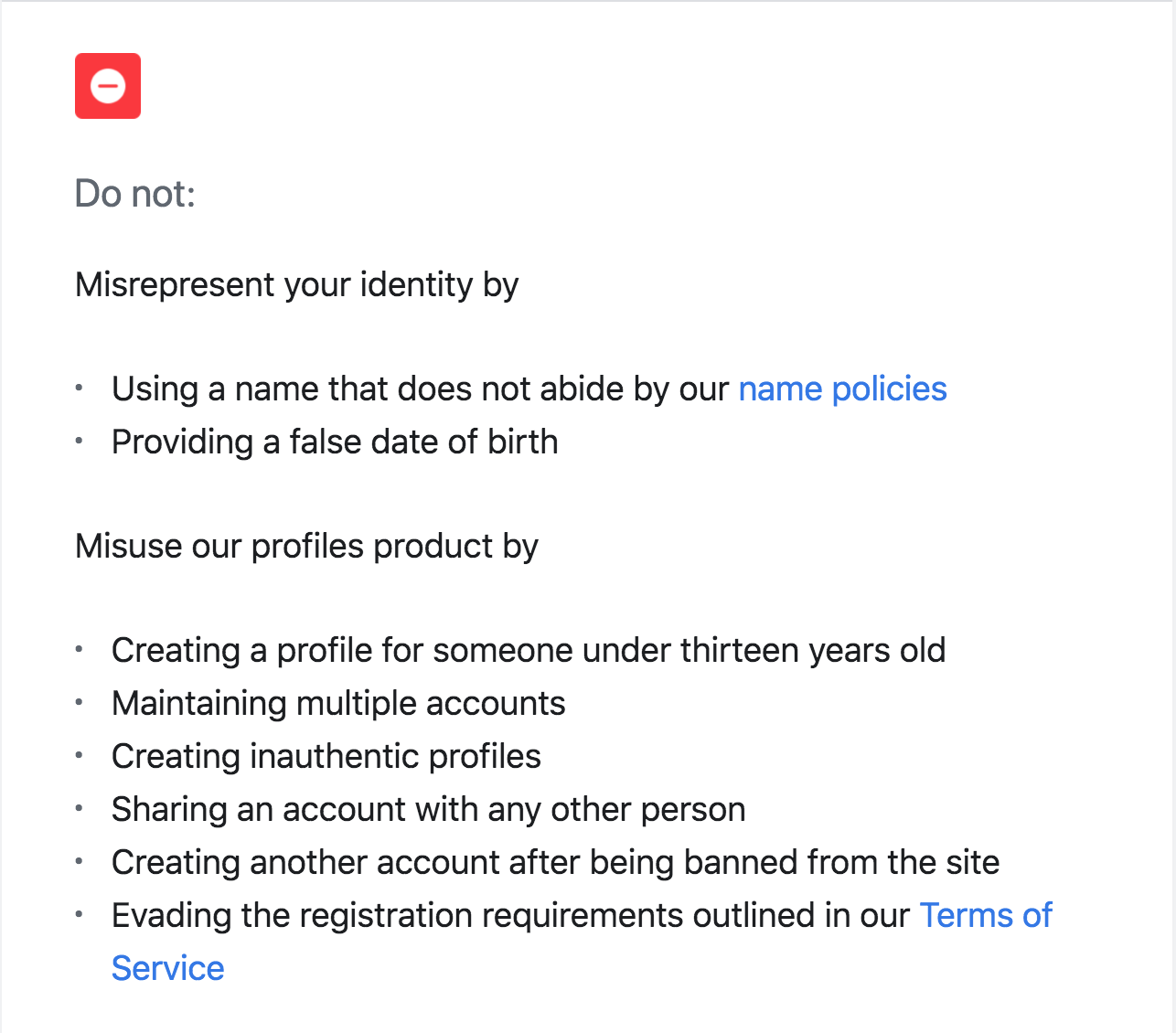The width and height of the screenshot is (1176, 1033).
Task: Click the word 'Service' on the last line
Action: 168,969
